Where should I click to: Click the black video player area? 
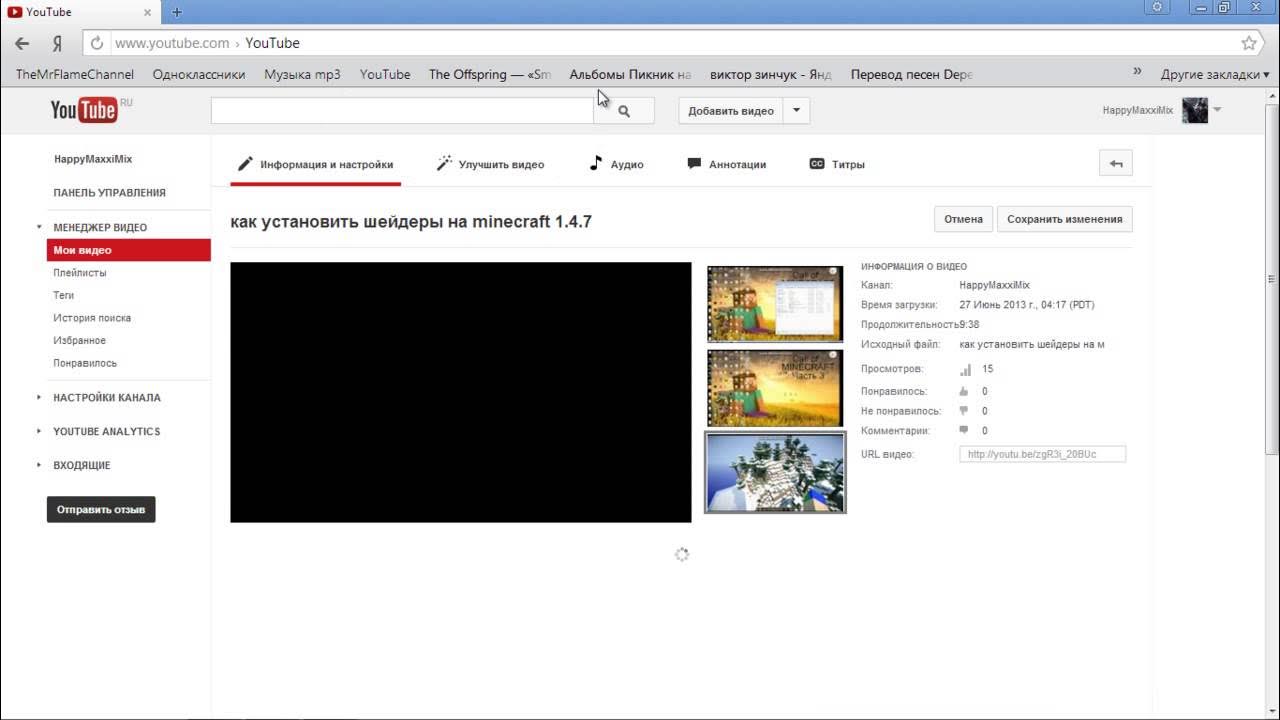click(x=461, y=392)
